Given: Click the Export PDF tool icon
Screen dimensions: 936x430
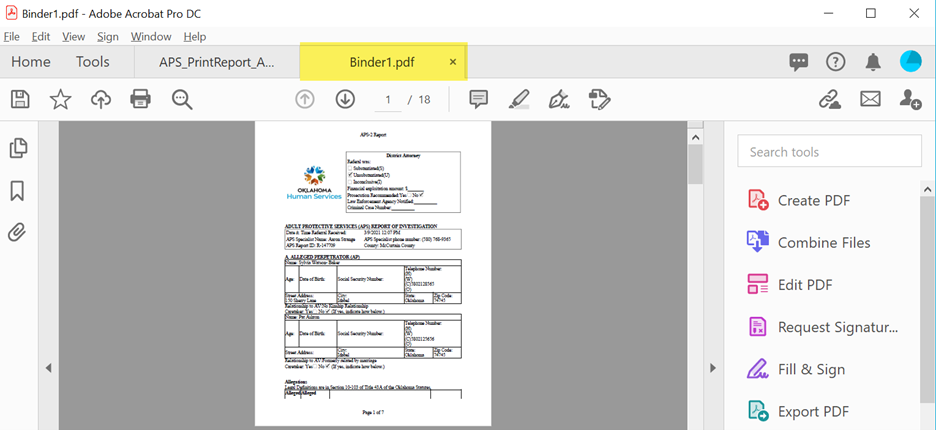Looking at the screenshot, I should pyautogui.click(x=758, y=411).
